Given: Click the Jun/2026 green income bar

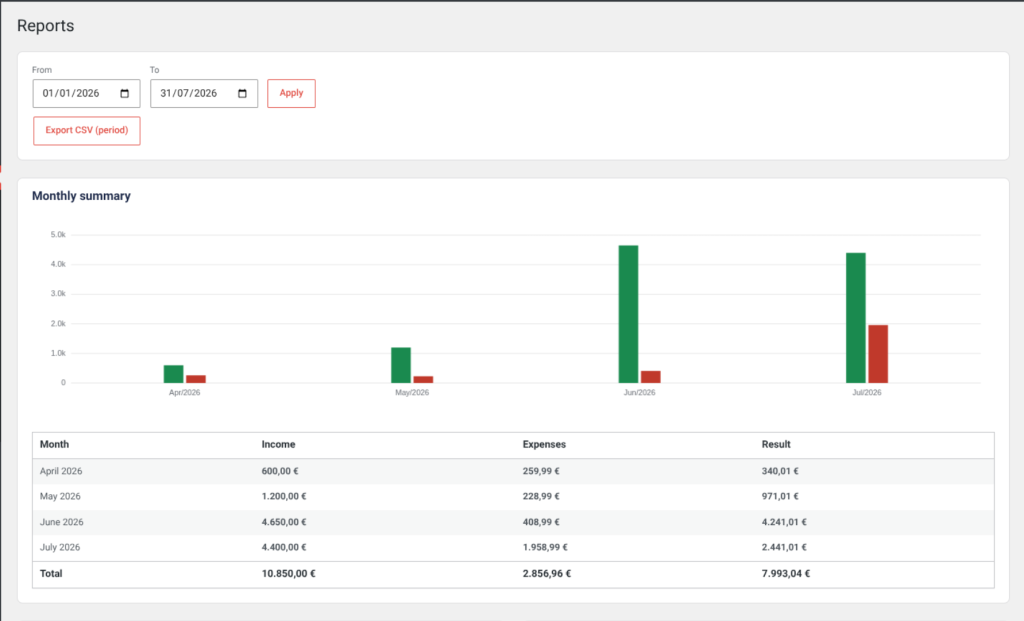Looking at the screenshot, I should click(628, 314).
